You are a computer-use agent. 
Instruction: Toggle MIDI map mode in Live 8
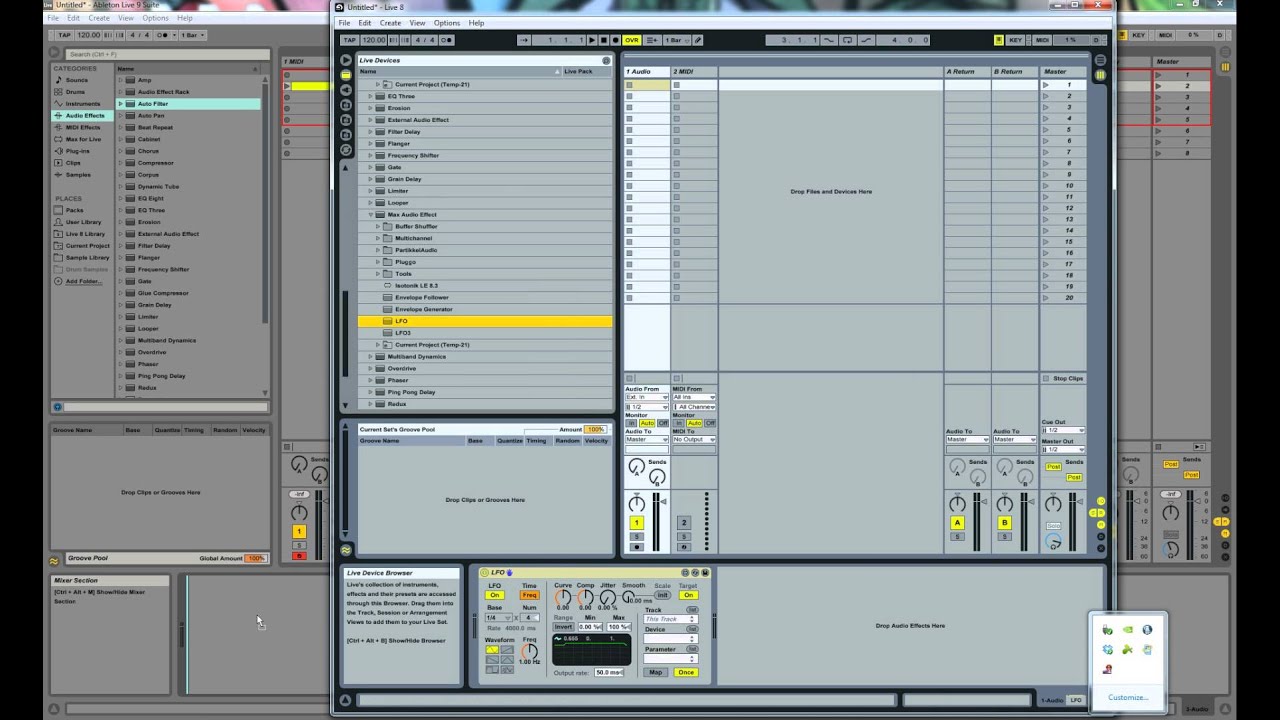coord(1042,40)
